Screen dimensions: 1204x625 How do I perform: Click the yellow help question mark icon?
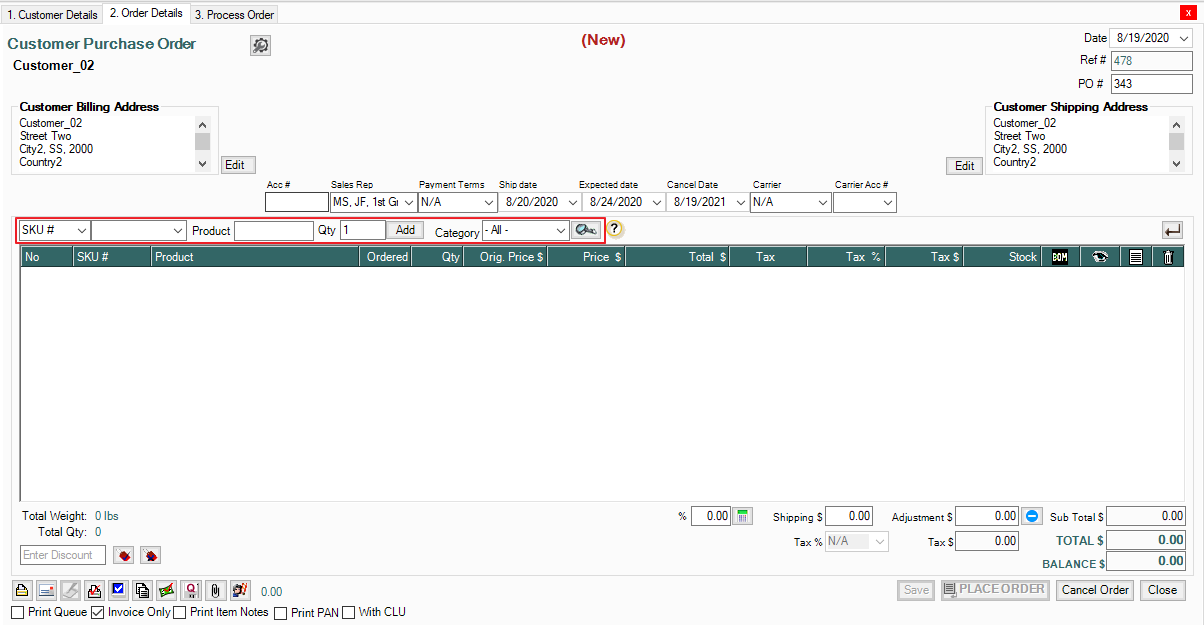coord(615,230)
